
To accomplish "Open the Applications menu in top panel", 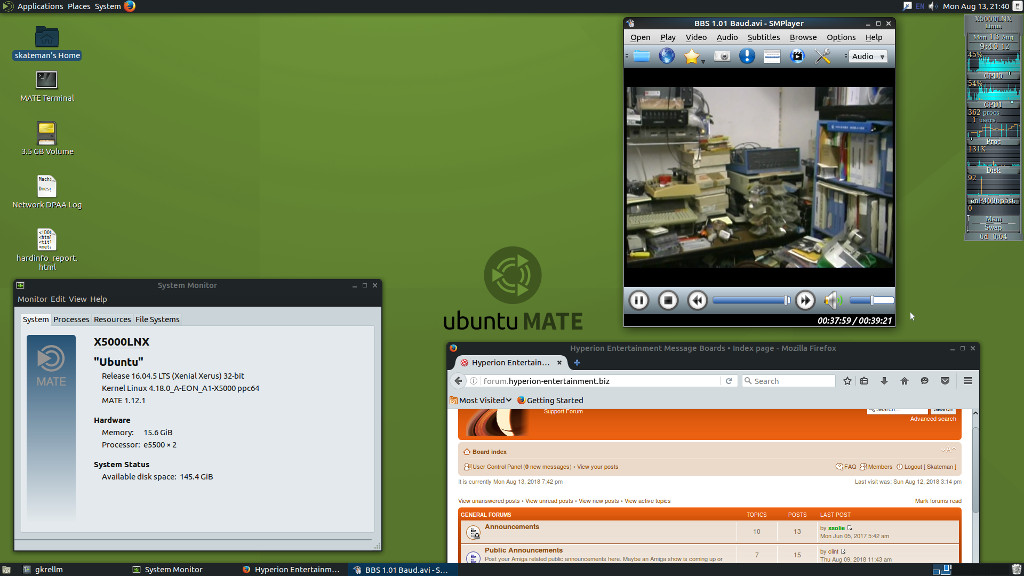I will tap(40, 6).
